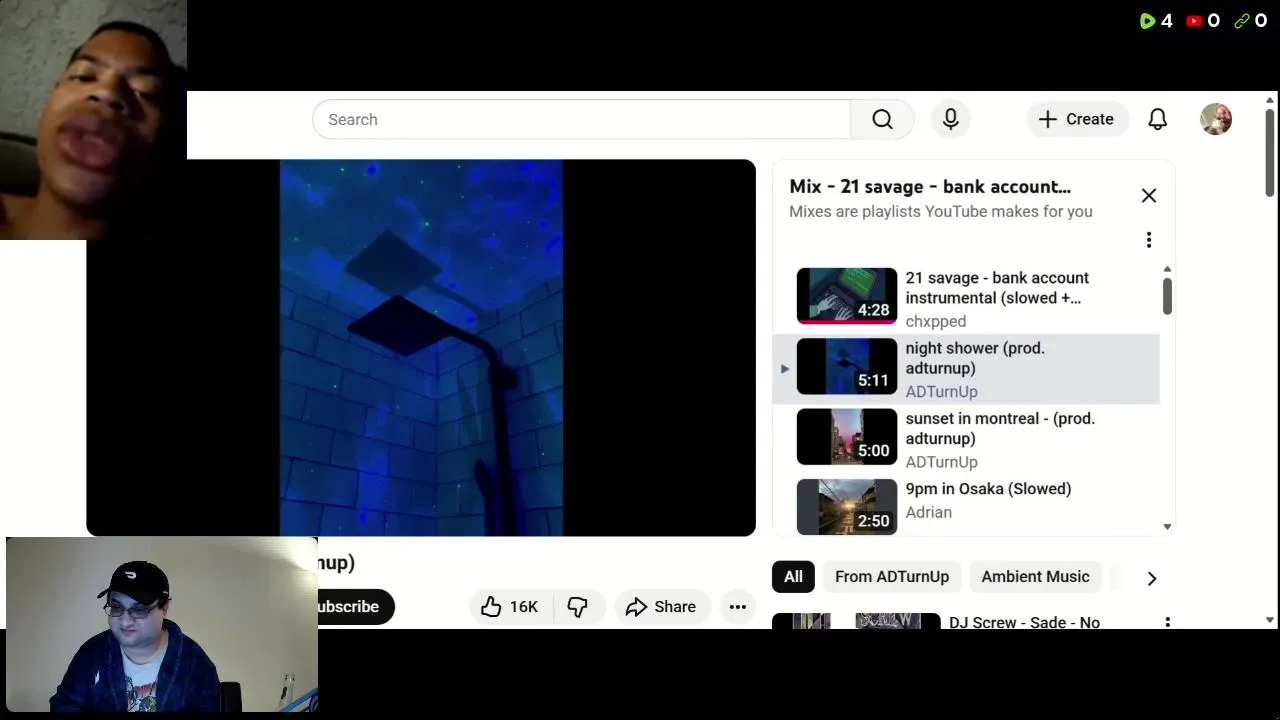The image size is (1280, 720).
Task: Click the page vertical scrollbar thumb
Action: click(1270, 152)
